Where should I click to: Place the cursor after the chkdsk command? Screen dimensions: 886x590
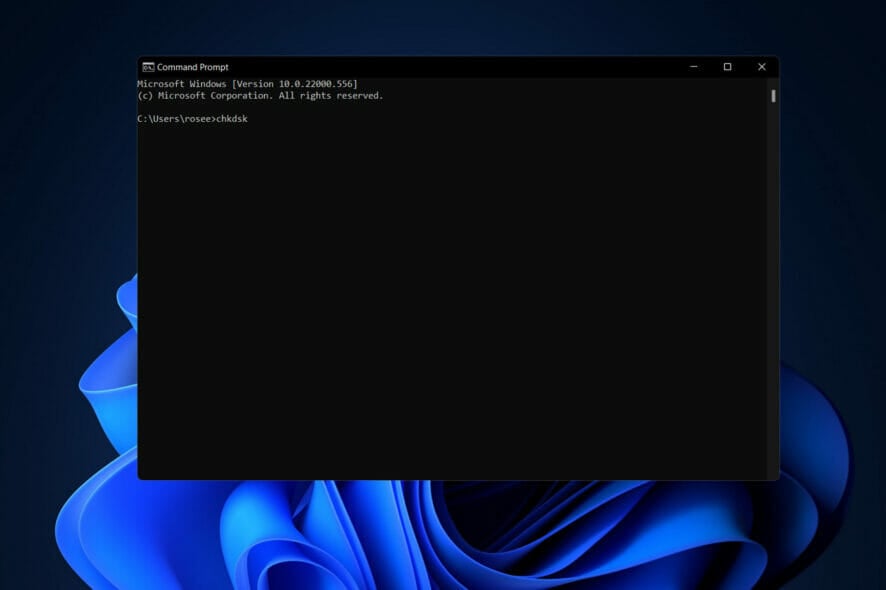pyautogui.click(x=252, y=119)
